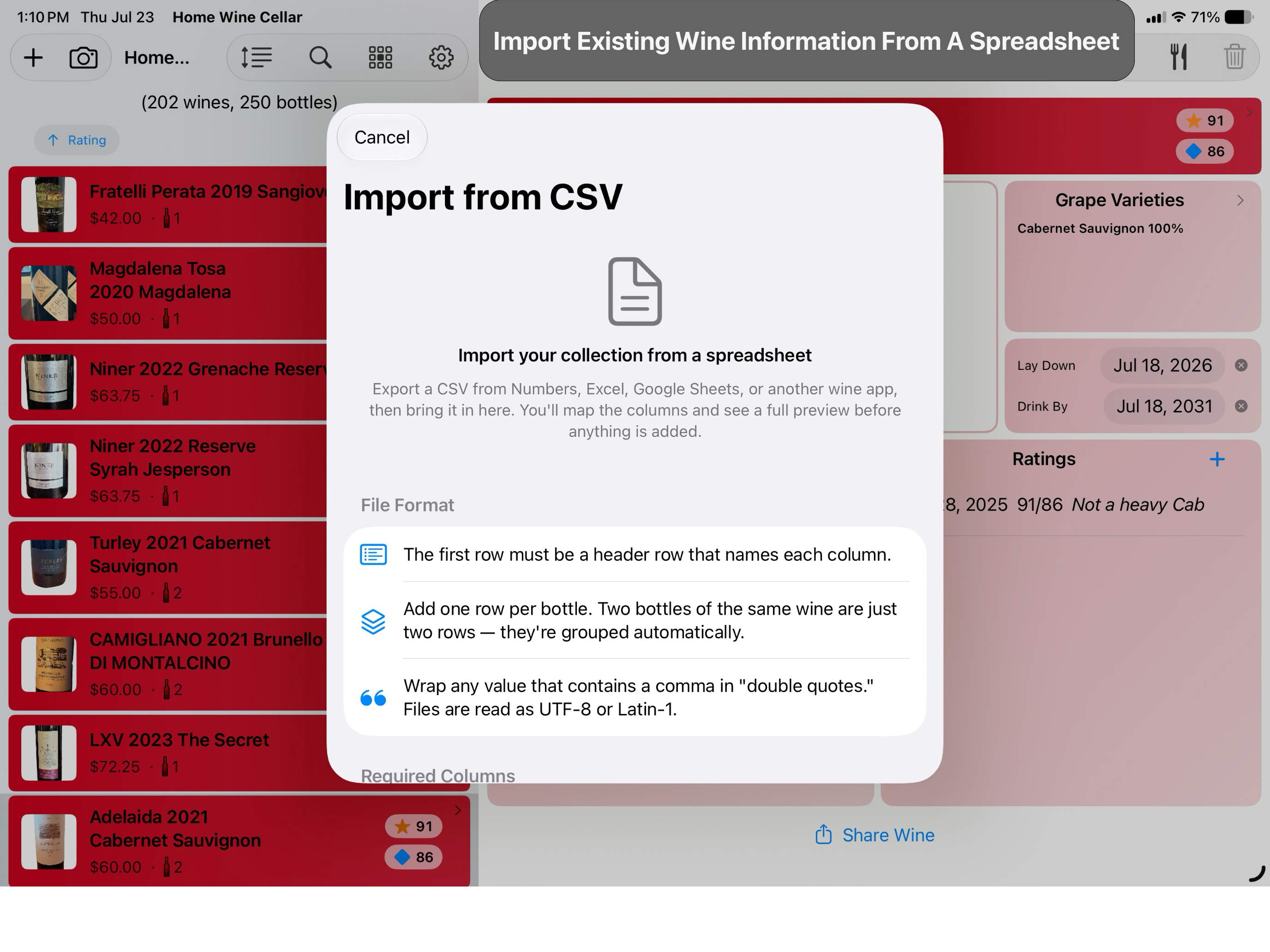The width and height of the screenshot is (1270, 952).
Task: Tap the blue quotation marks icon
Action: click(x=373, y=698)
